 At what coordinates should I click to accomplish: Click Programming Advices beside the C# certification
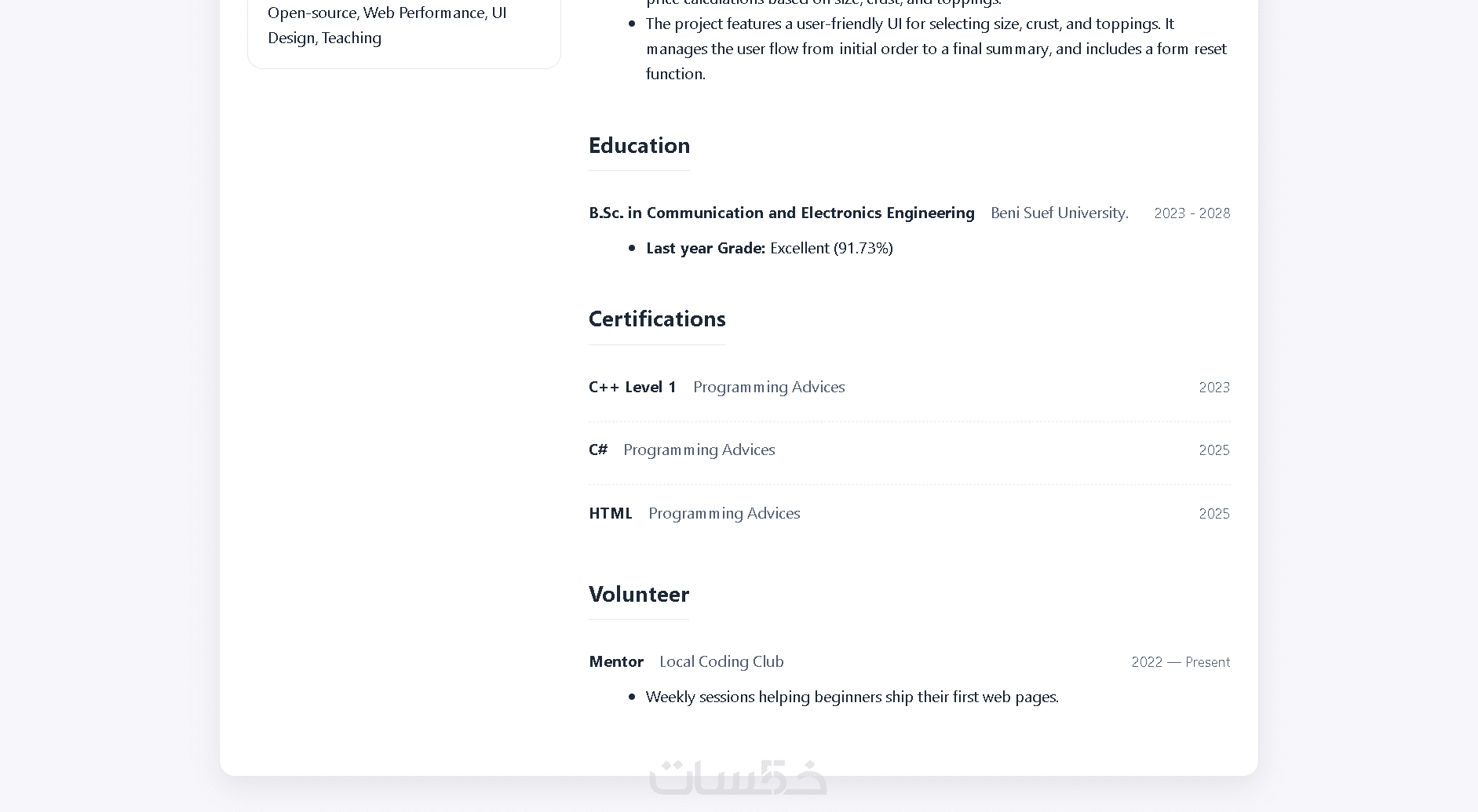[699, 450]
